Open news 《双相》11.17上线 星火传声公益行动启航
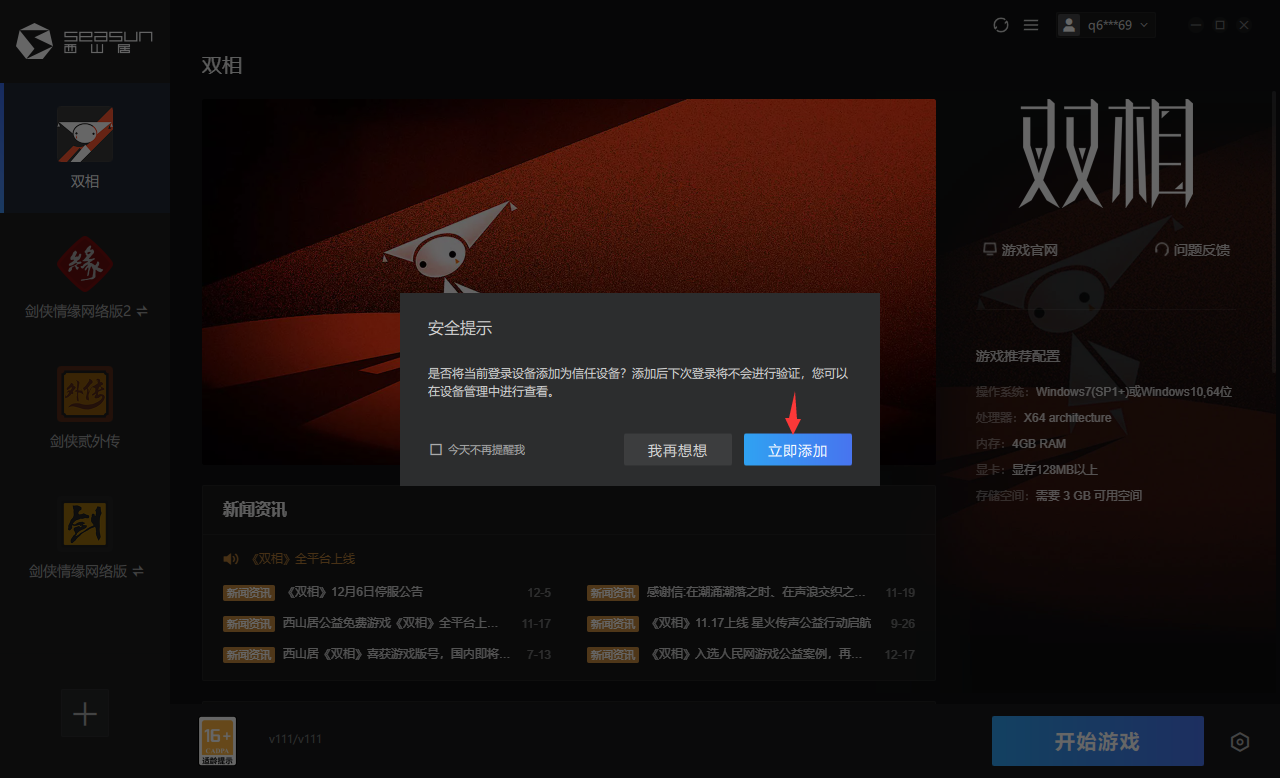The width and height of the screenshot is (1280, 778). click(x=760, y=623)
